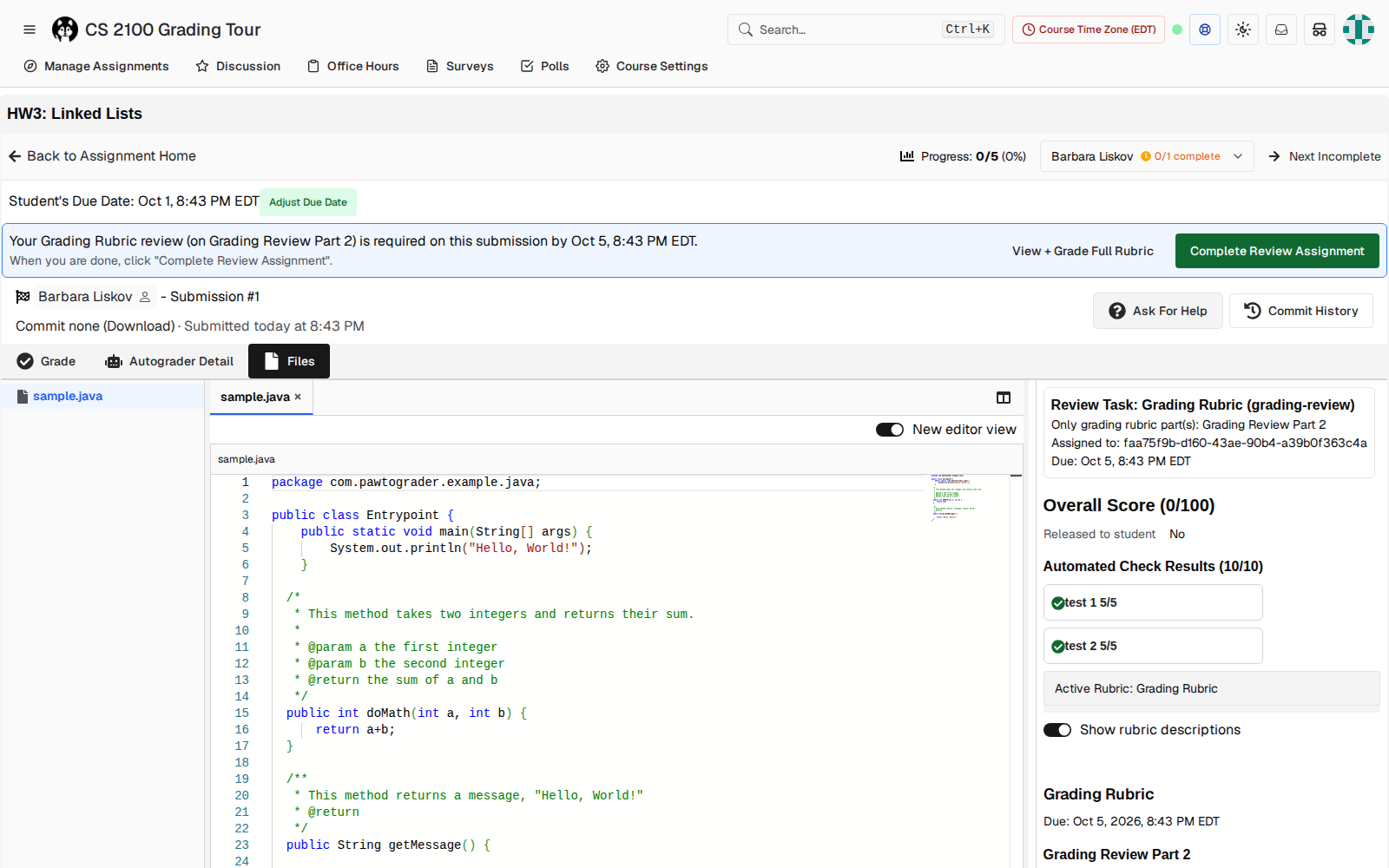The height and width of the screenshot is (868, 1389).
Task: Open the test 2 5/5 result card
Action: click(x=1153, y=646)
